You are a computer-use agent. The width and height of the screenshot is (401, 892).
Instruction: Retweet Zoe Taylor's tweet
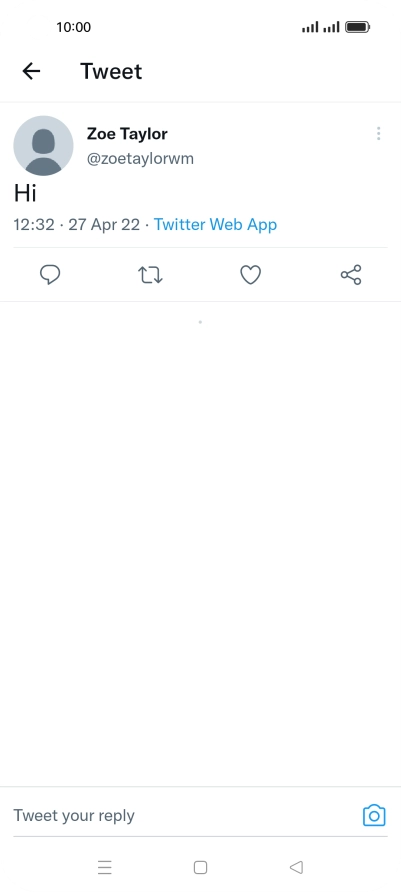[150, 275]
